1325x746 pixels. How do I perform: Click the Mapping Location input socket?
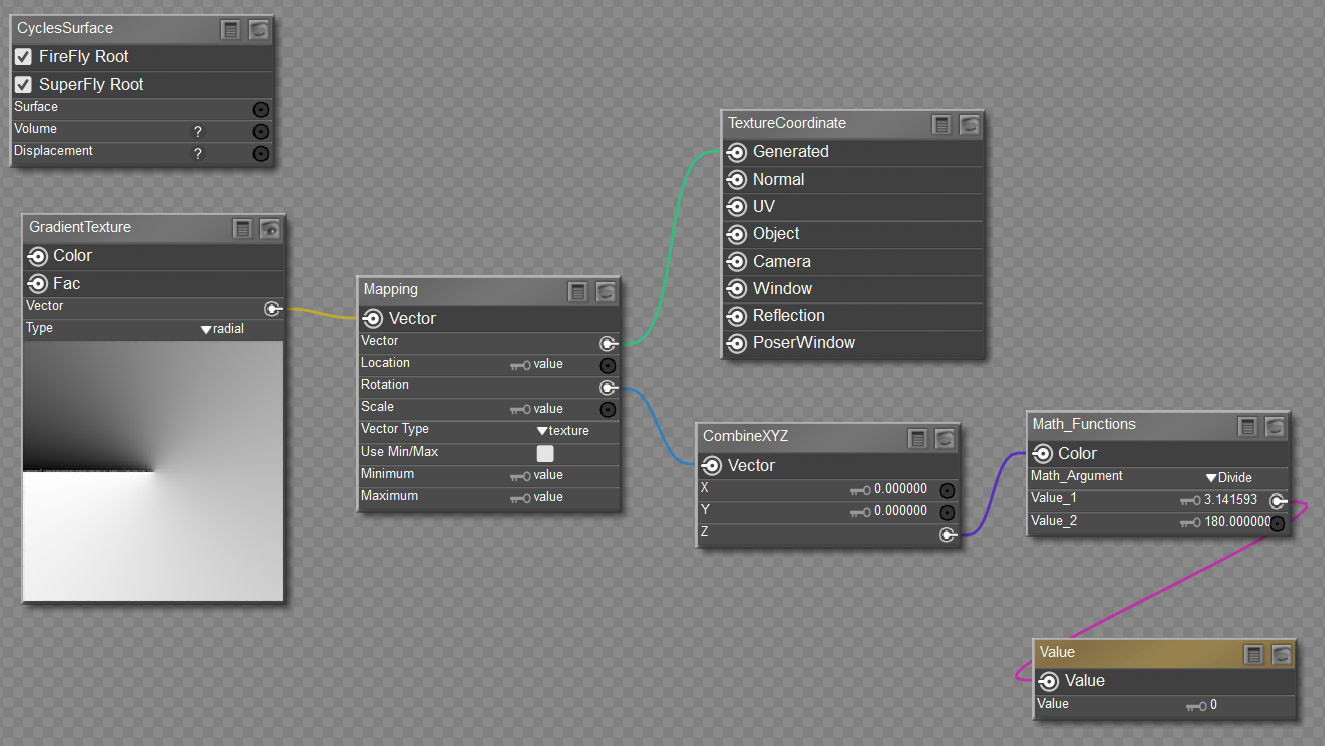click(607, 365)
